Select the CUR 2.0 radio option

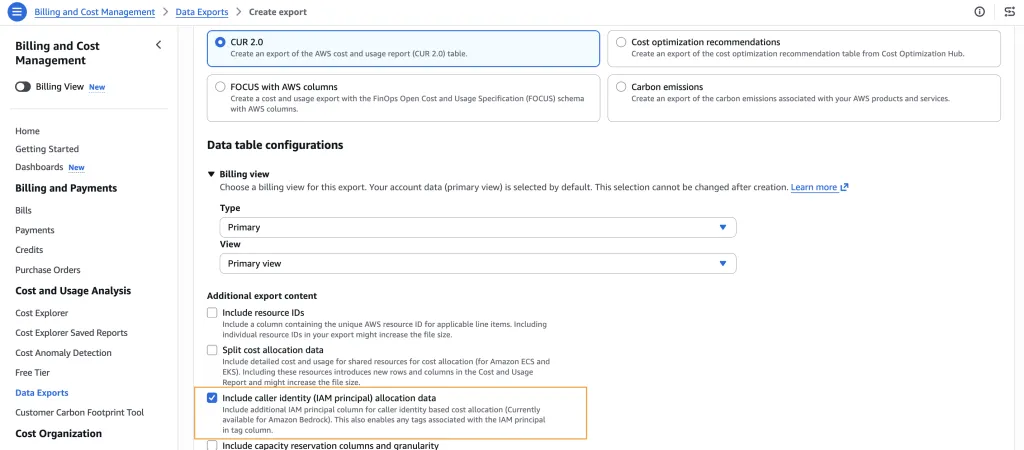click(x=220, y=42)
